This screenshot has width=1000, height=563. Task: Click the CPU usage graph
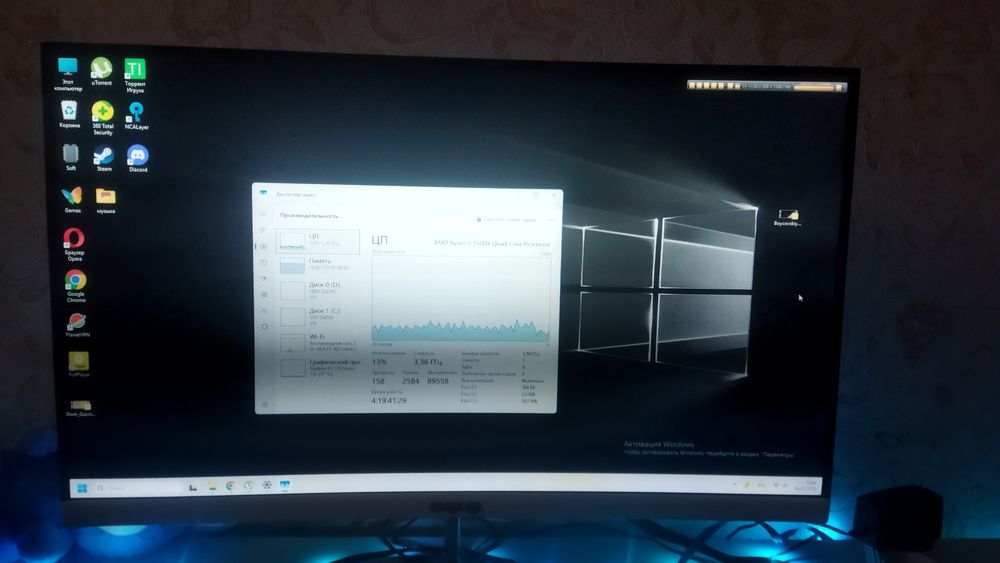tap(460, 298)
